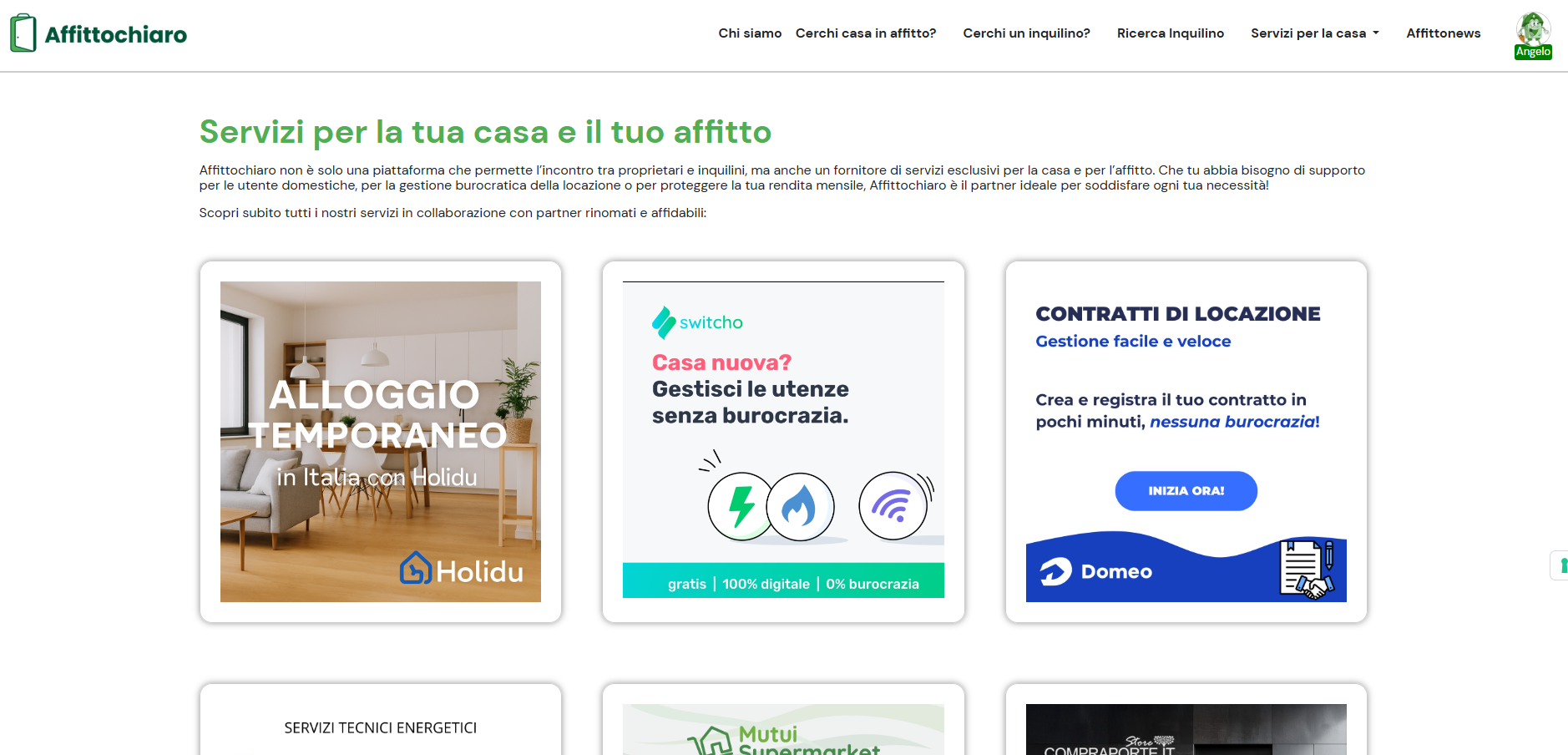Click the INIZIA ORA! button
Image resolution: width=1568 pixels, height=755 pixels.
tap(1186, 491)
